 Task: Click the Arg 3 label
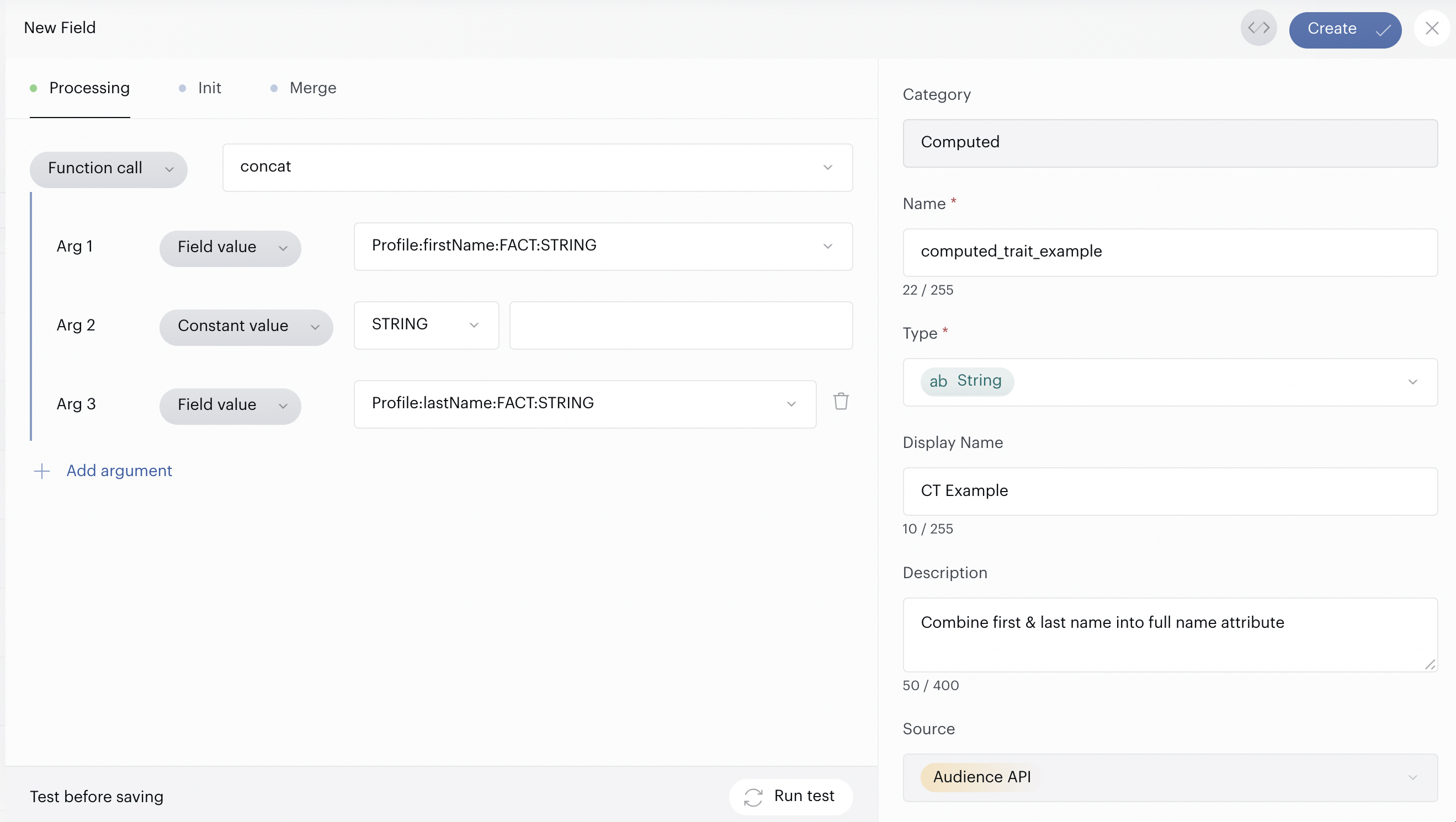tap(76, 404)
